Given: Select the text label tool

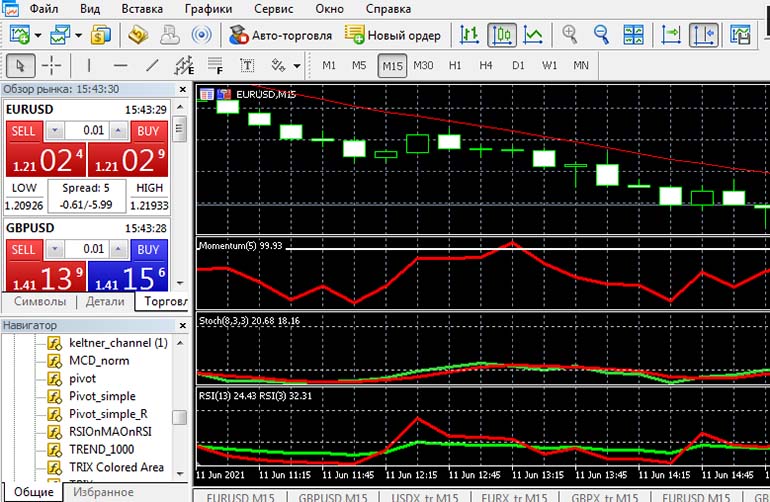Looking at the screenshot, I should [x=247, y=65].
